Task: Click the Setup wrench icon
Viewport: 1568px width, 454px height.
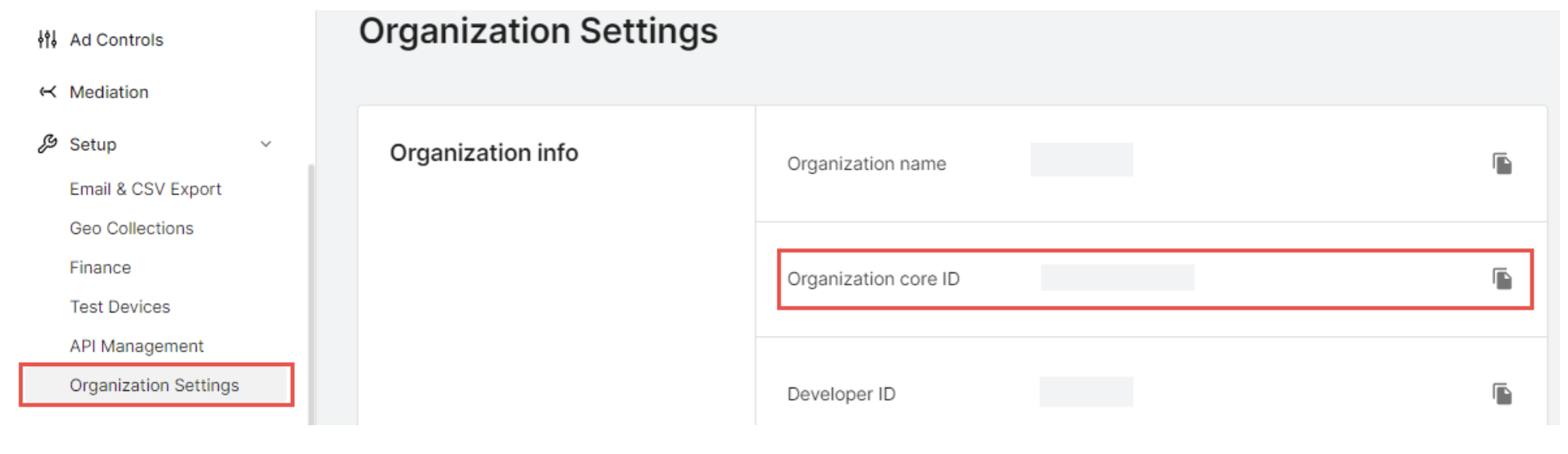Action: (47, 144)
